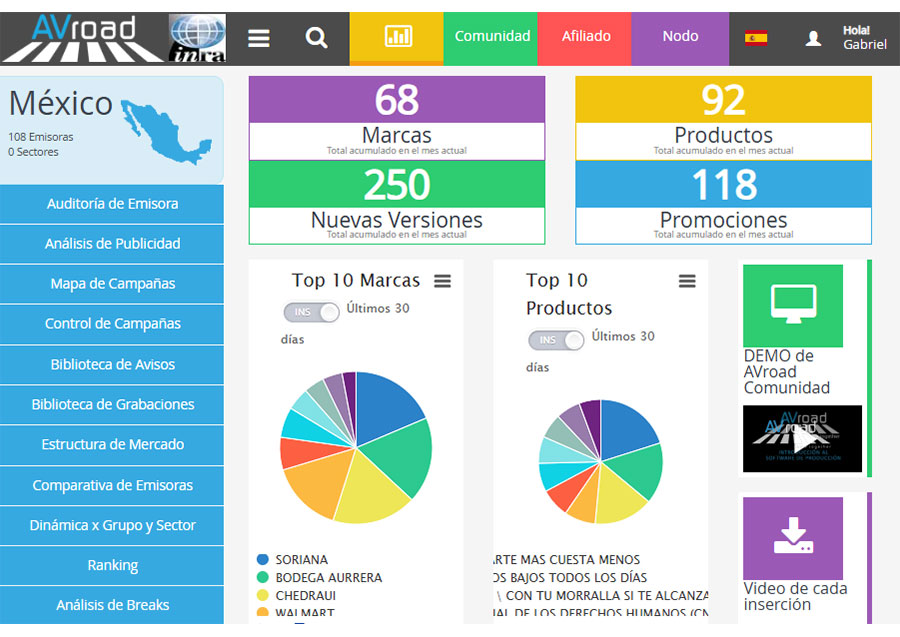Click '0 Sectores' text
This screenshot has width=900, height=637.
pos(33,152)
